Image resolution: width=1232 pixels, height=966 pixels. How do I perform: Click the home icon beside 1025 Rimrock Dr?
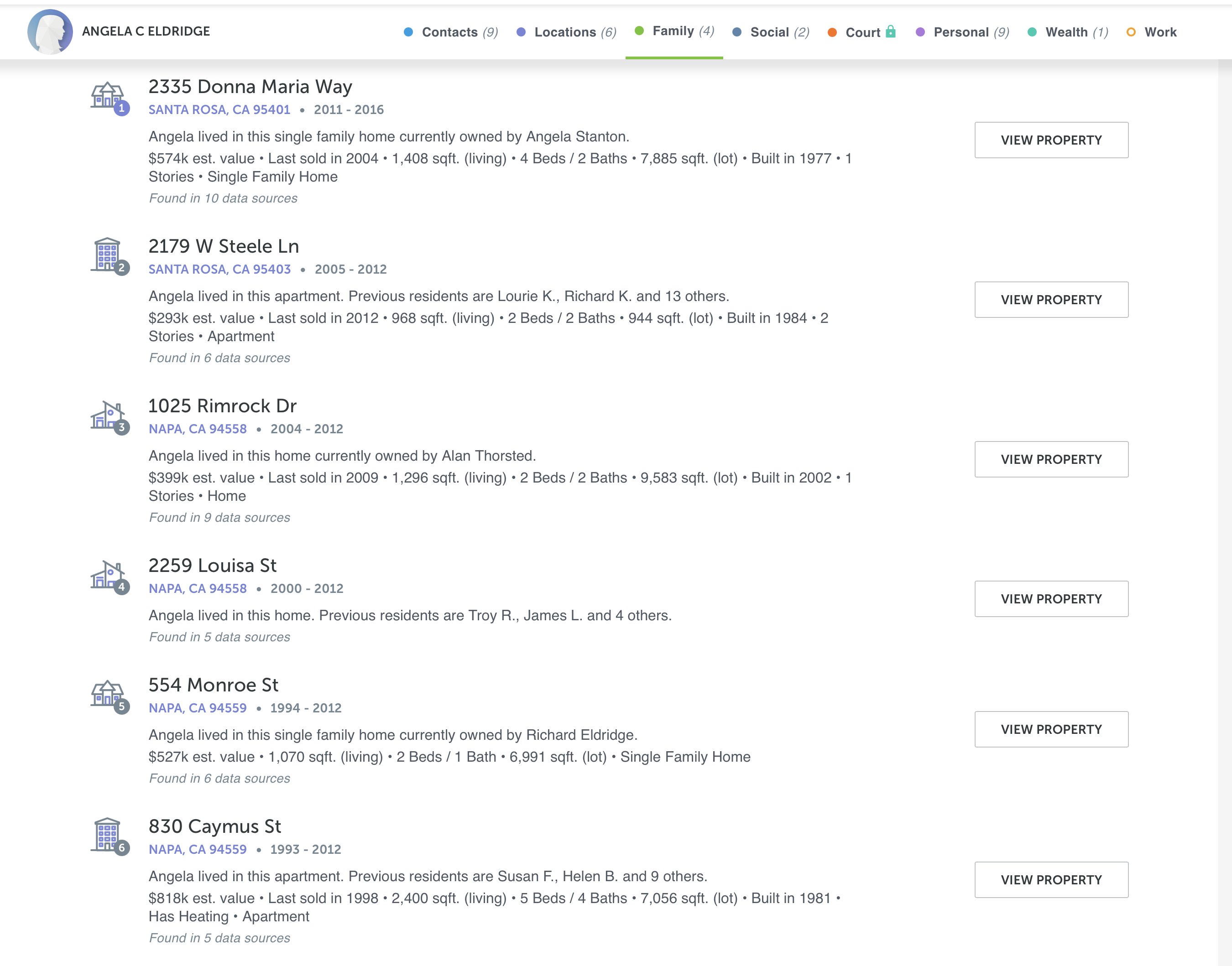coord(108,415)
